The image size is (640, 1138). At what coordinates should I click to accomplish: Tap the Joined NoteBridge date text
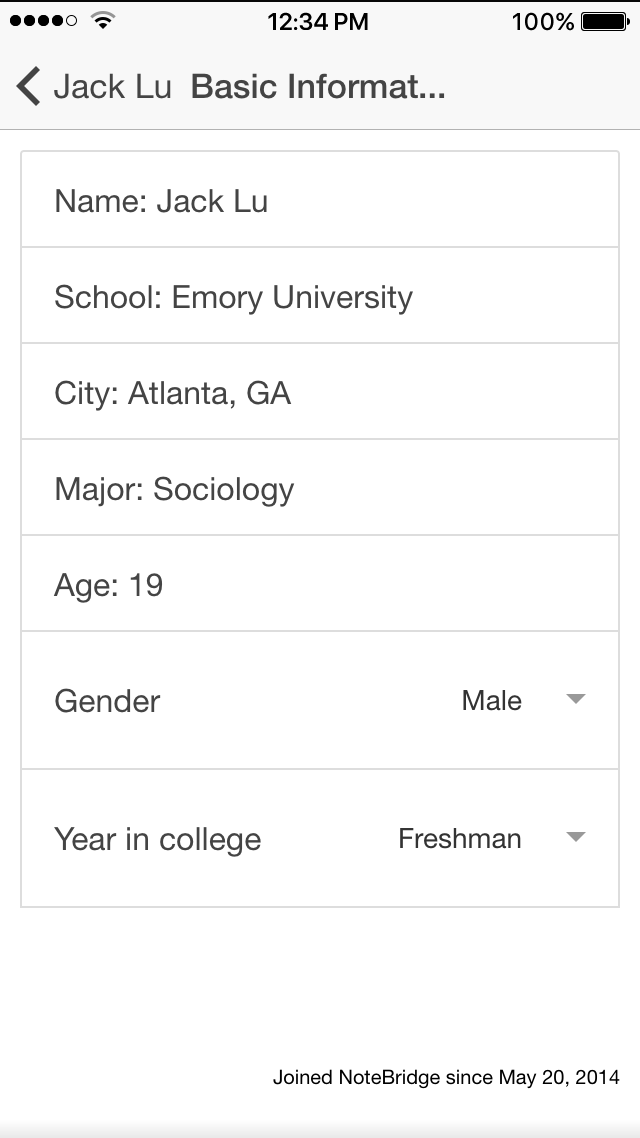pyautogui.click(x=446, y=1077)
